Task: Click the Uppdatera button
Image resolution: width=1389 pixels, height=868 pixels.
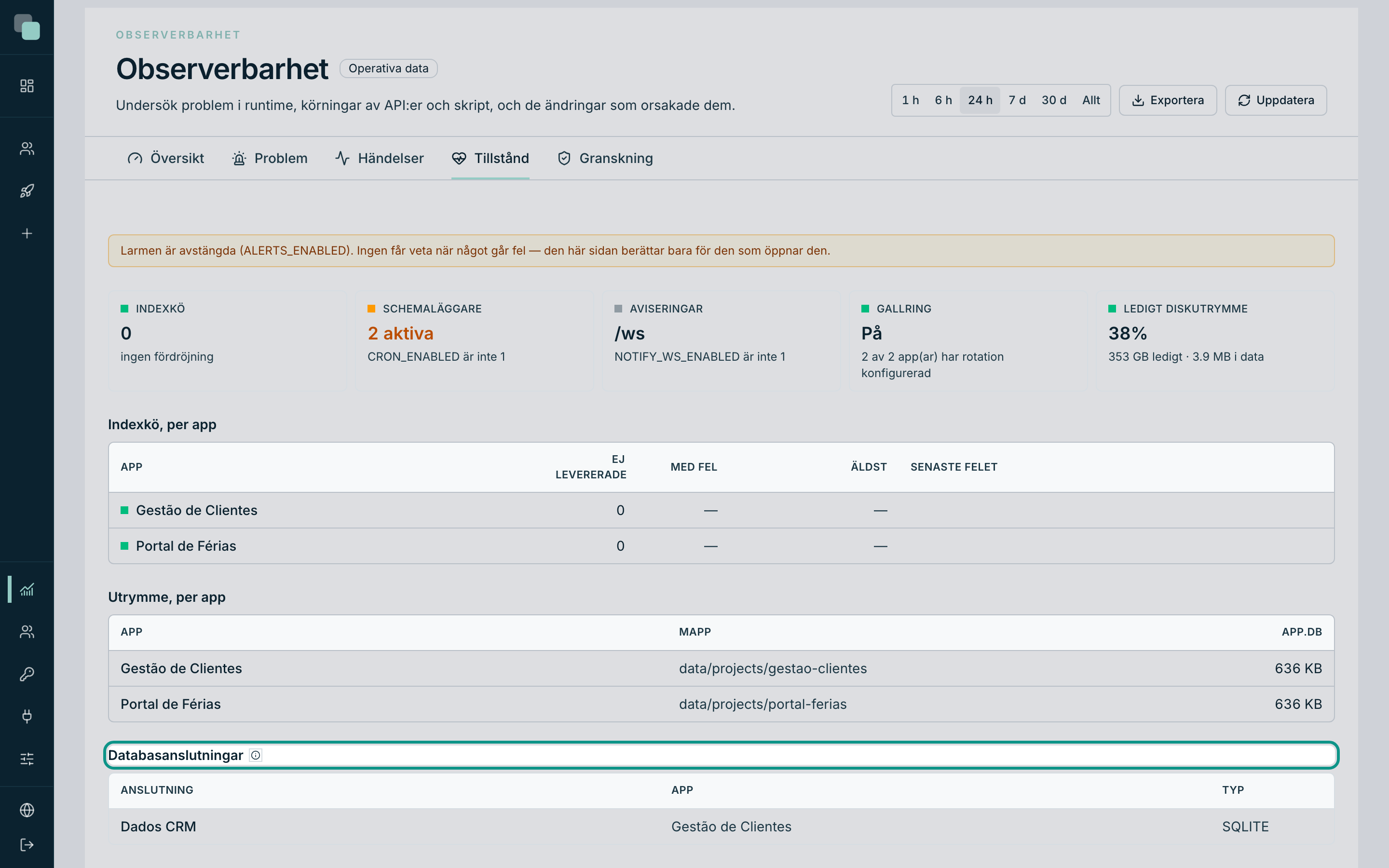Action: click(x=1275, y=100)
